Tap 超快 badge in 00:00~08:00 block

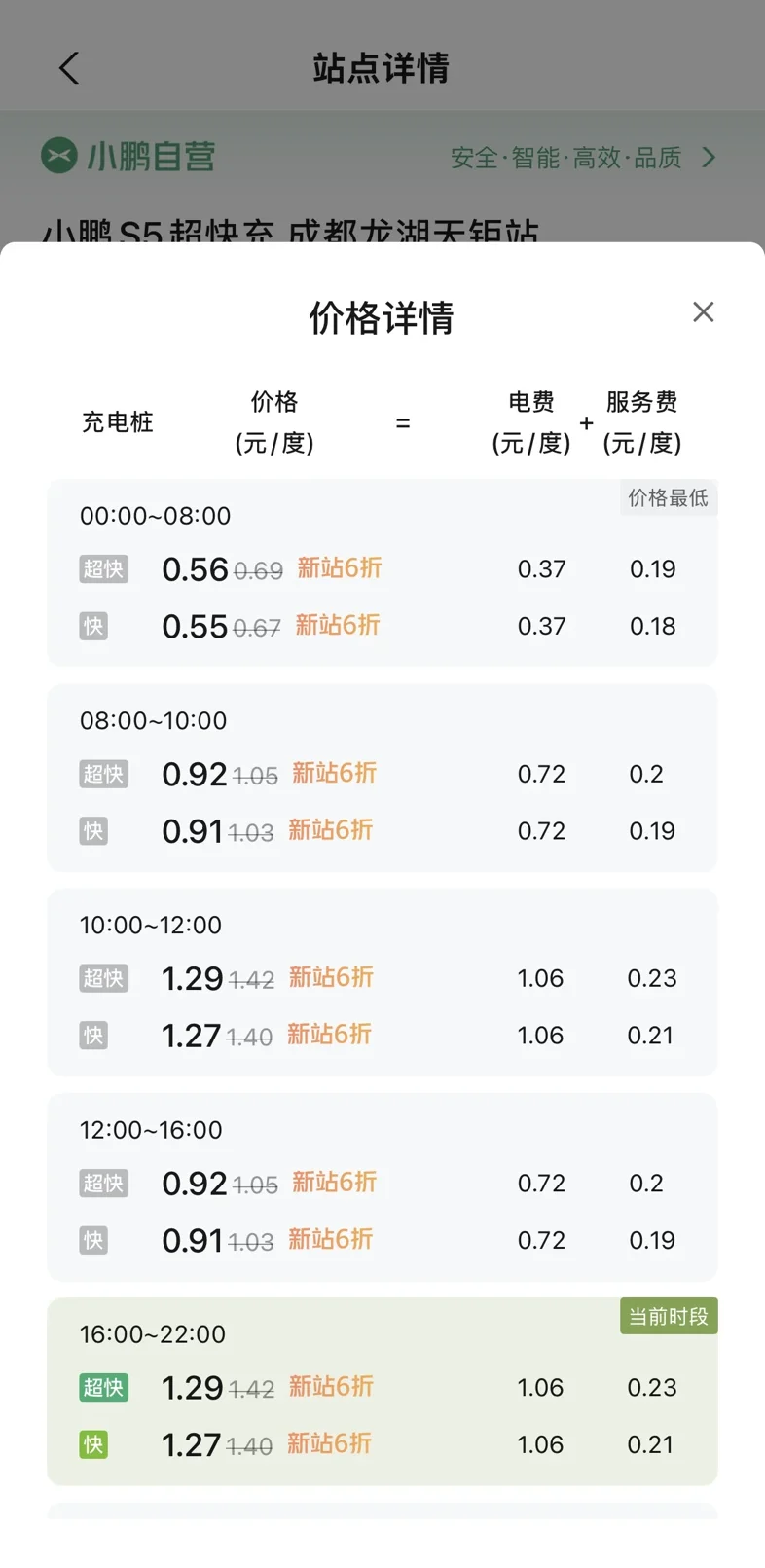click(x=103, y=568)
